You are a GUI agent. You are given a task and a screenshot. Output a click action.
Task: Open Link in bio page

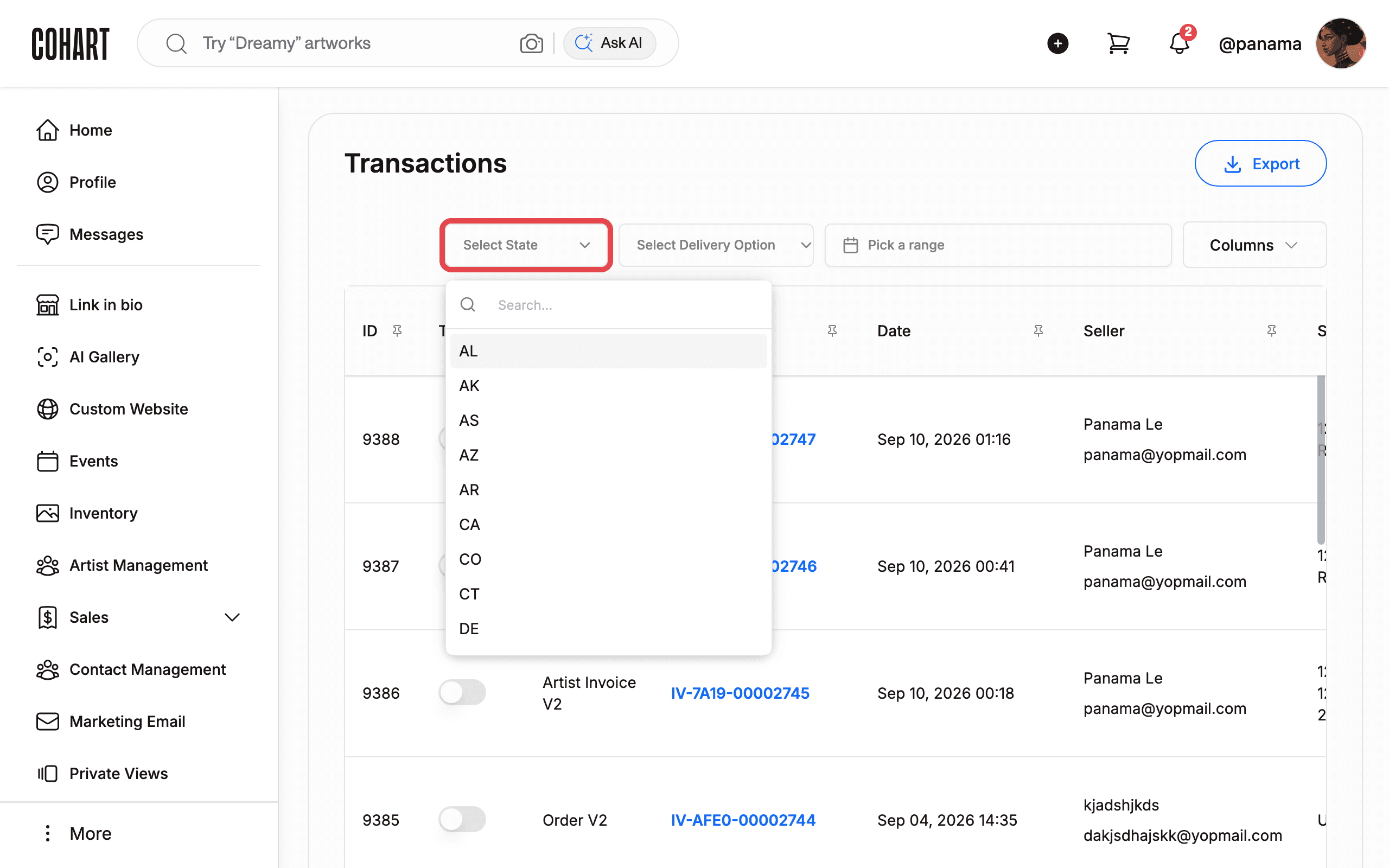106,305
